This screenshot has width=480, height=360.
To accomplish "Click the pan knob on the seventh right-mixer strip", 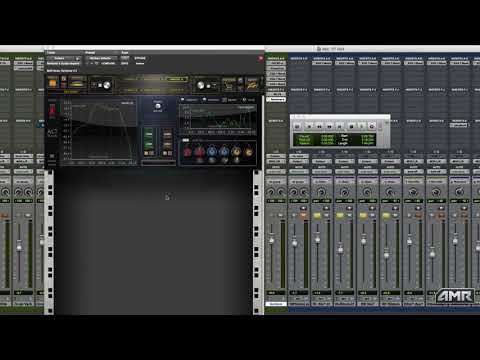I will tap(413, 192).
